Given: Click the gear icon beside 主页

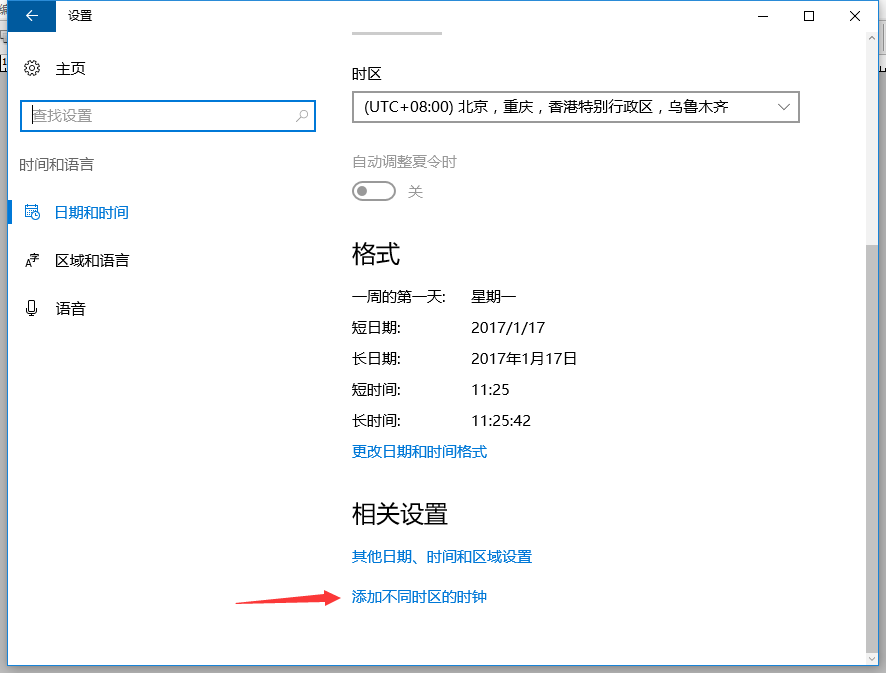Looking at the screenshot, I should (x=29, y=68).
